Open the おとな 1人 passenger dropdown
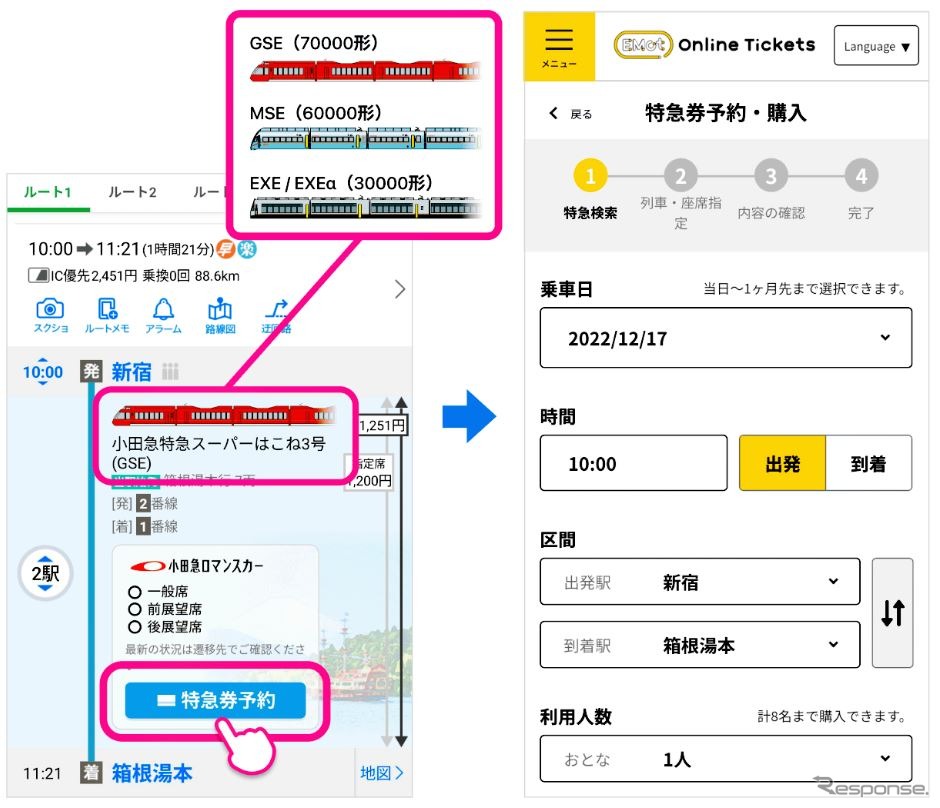940x808 pixels. tap(725, 759)
